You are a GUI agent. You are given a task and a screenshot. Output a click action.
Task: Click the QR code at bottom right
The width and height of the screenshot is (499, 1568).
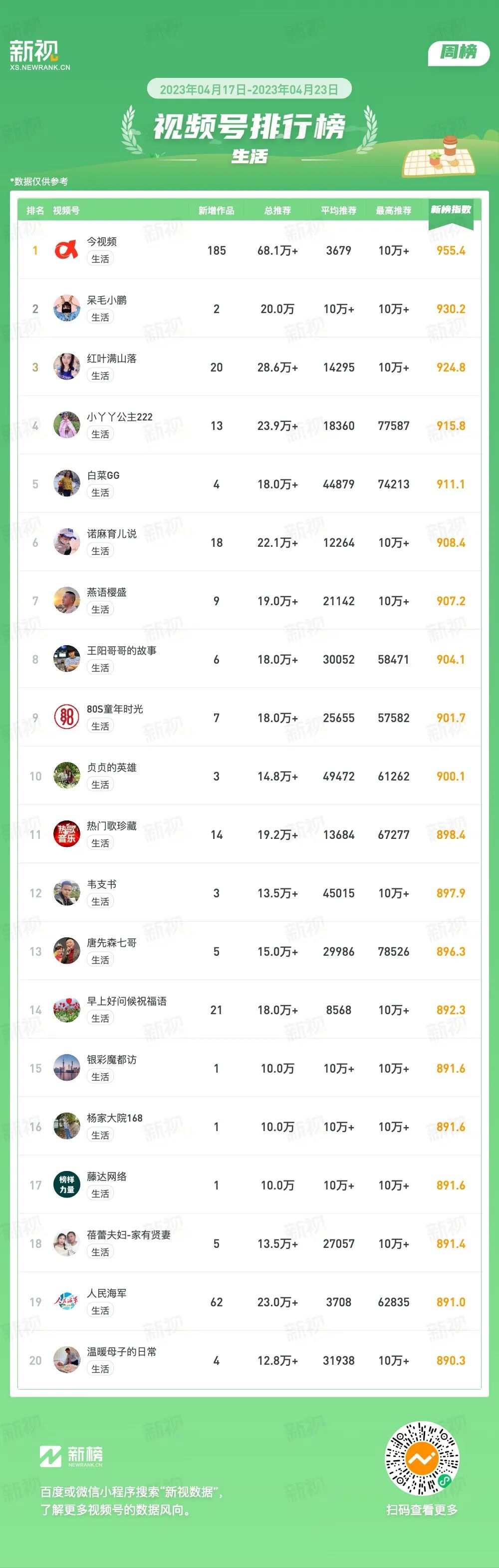click(x=422, y=1459)
